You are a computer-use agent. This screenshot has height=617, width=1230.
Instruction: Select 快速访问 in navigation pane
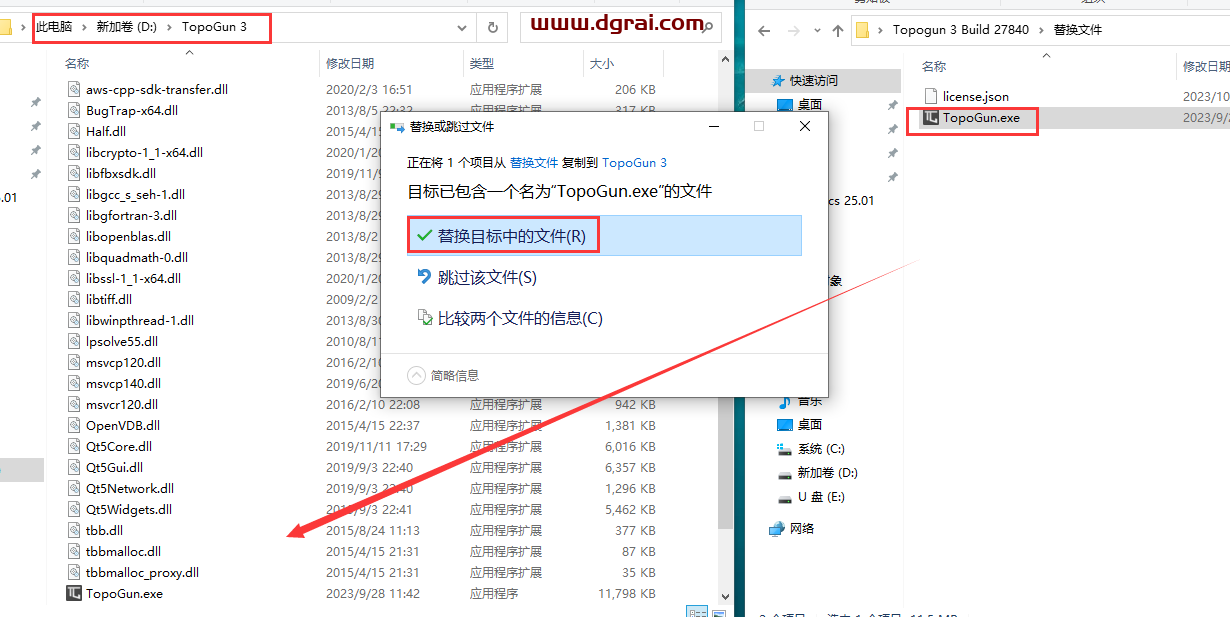(x=814, y=80)
